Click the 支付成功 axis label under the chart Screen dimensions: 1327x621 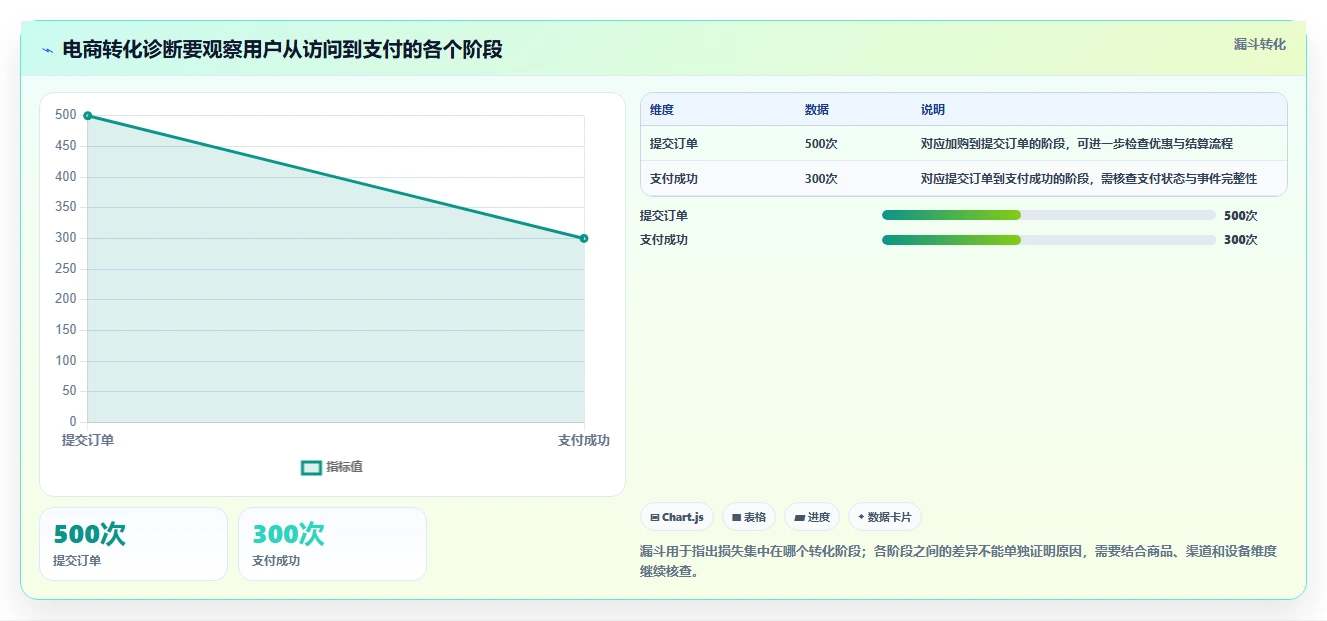584,440
